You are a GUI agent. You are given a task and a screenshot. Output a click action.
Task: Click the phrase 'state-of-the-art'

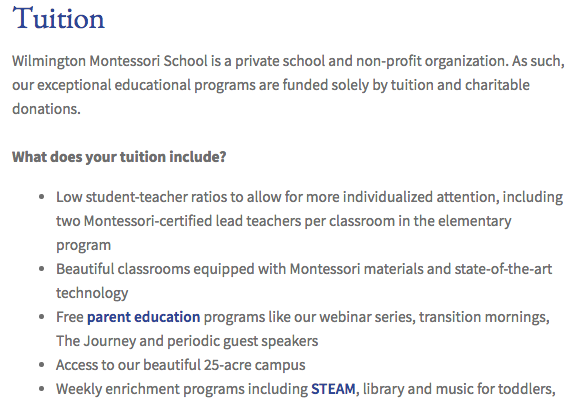[503, 269]
